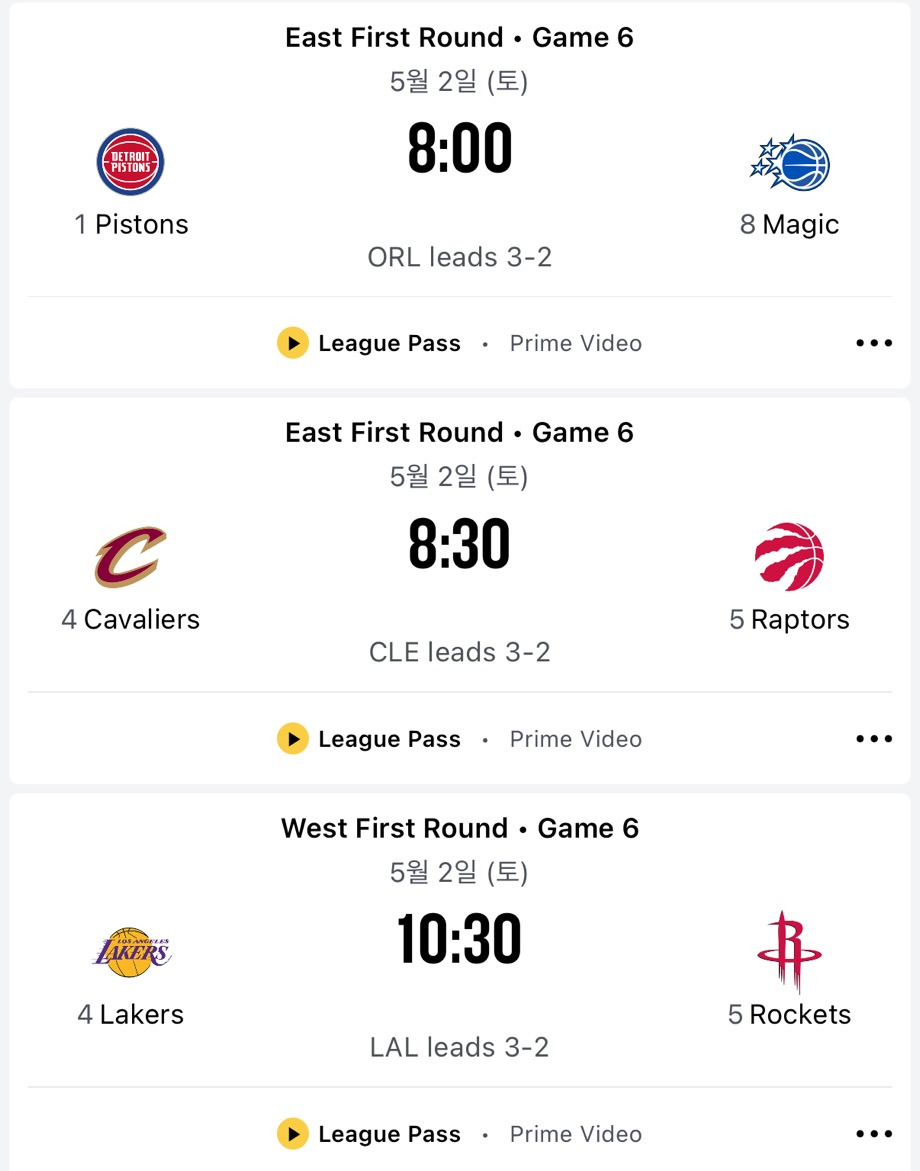The height and width of the screenshot is (1171, 920).
Task: Open the 8:30 game details
Action: click(460, 544)
